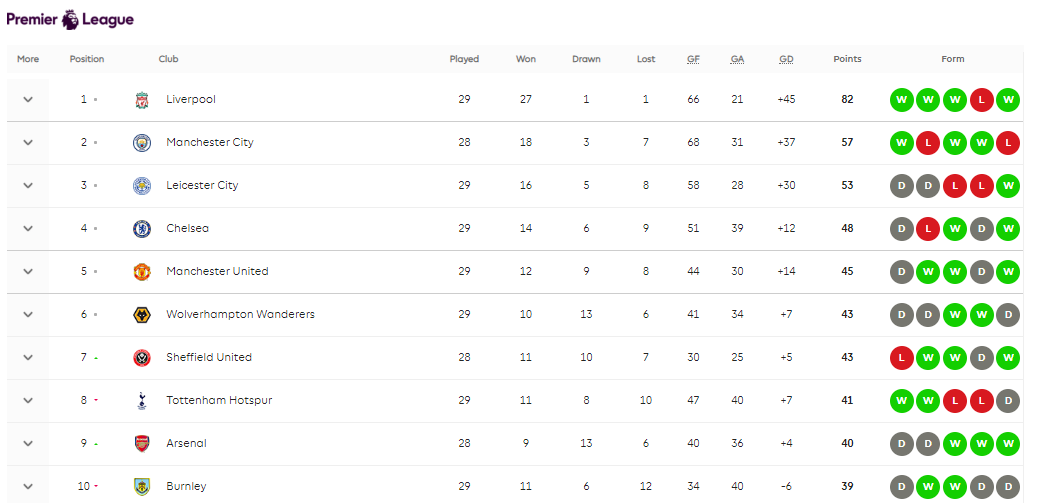Click the Tottenham Hotspur cockerel crest

point(142,400)
